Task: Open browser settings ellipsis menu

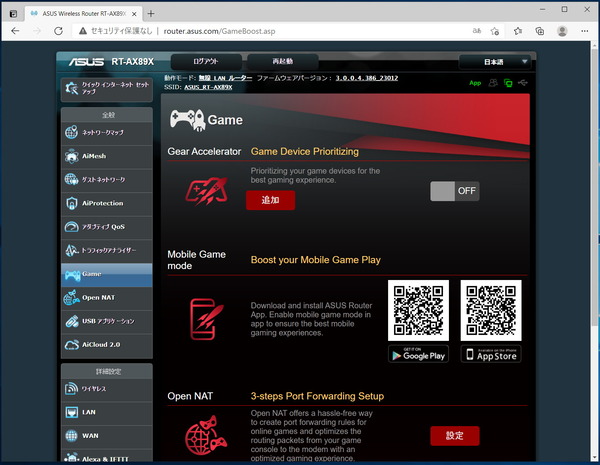Action: coord(585,31)
